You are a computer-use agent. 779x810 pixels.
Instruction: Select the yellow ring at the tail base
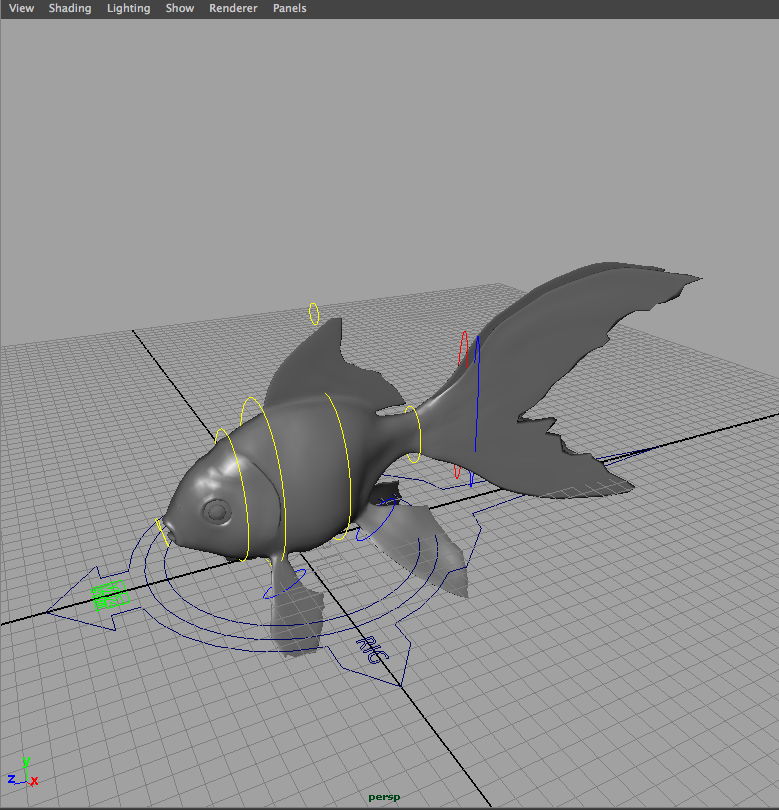[413, 434]
